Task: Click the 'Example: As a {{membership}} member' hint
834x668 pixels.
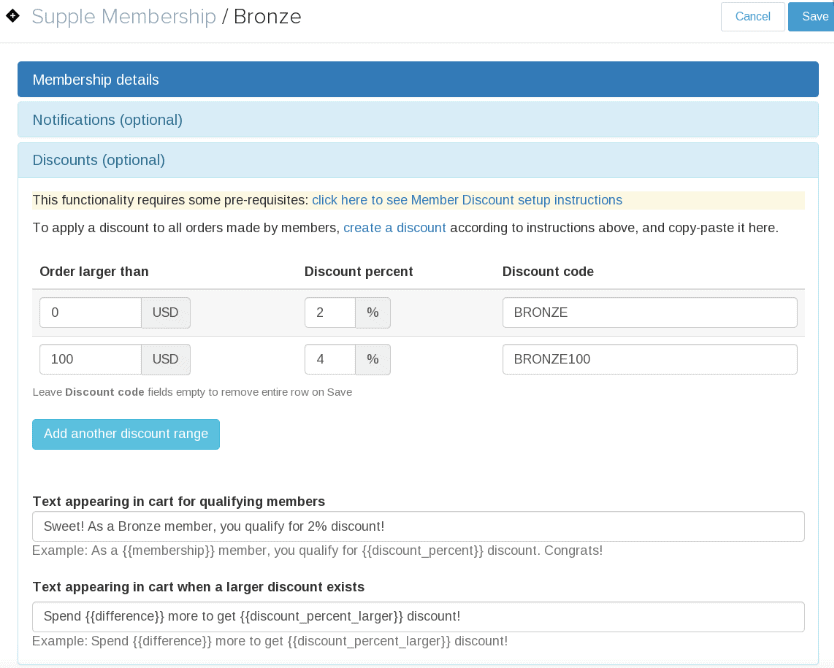Action: tap(318, 550)
